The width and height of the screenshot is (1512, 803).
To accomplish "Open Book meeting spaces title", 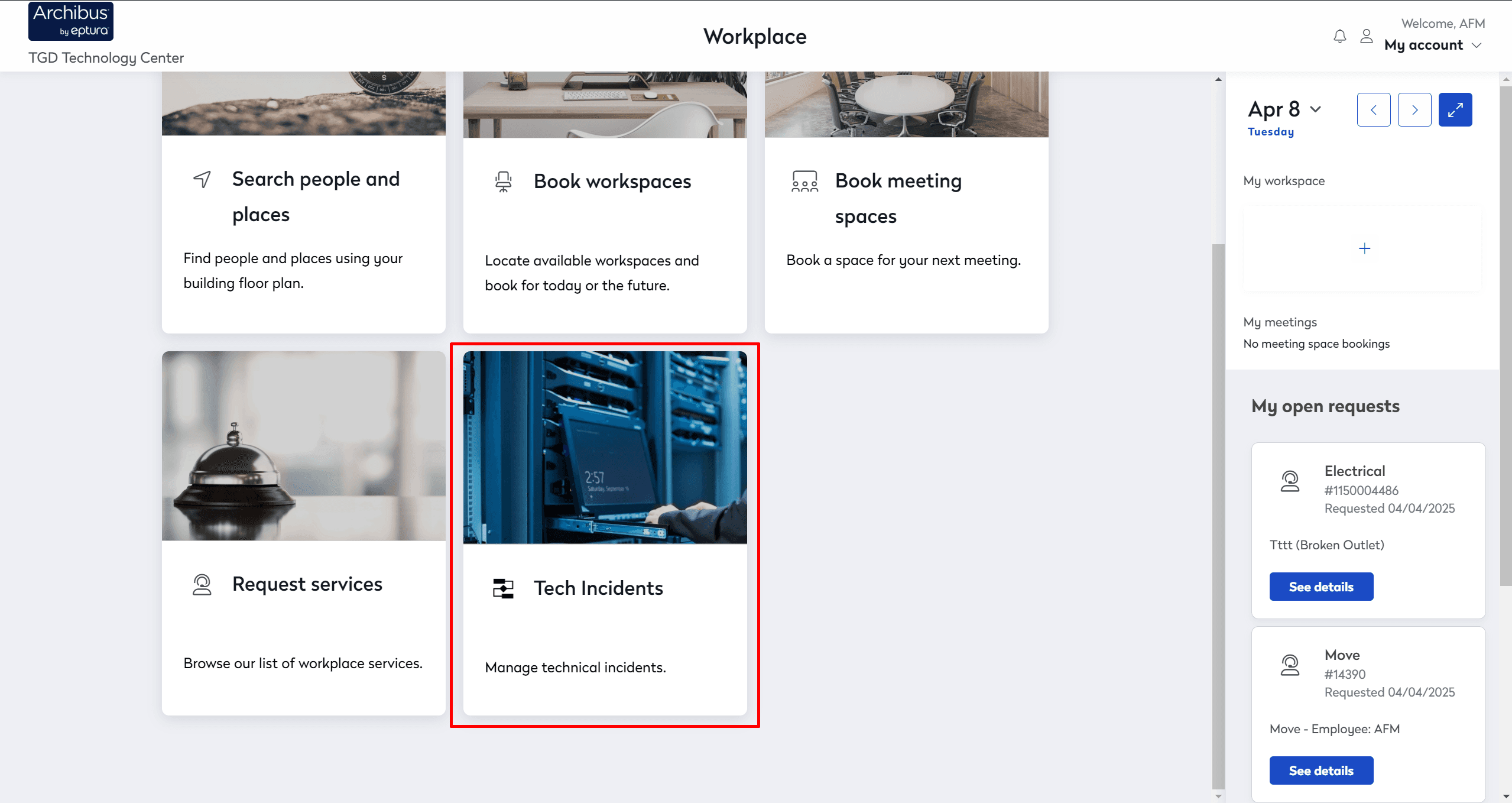I will [x=898, y=199].
